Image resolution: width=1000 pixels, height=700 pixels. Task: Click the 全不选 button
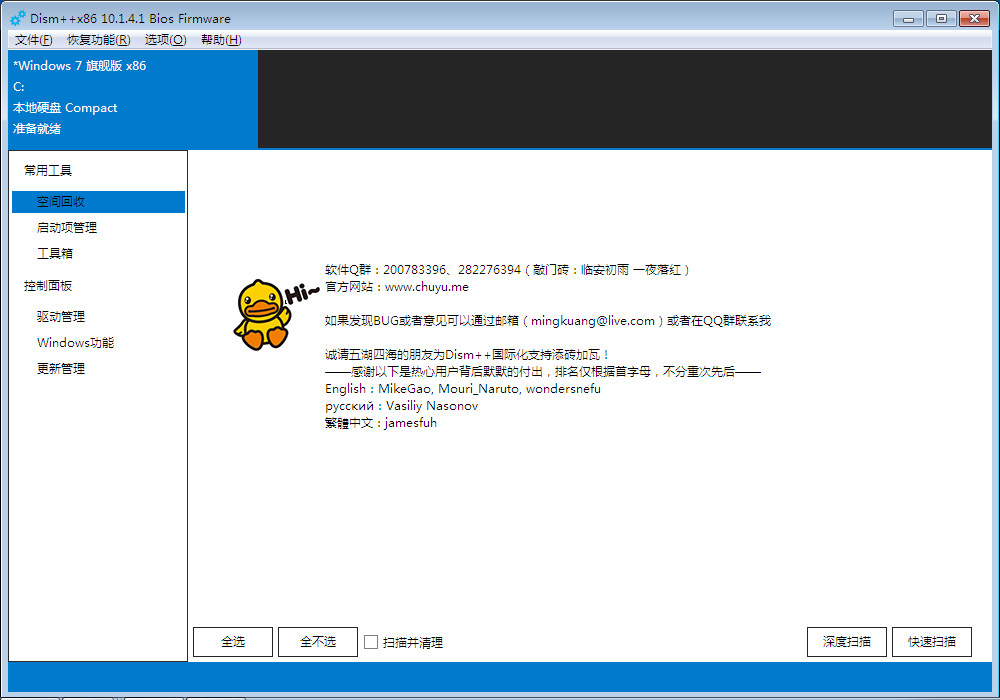318,642
